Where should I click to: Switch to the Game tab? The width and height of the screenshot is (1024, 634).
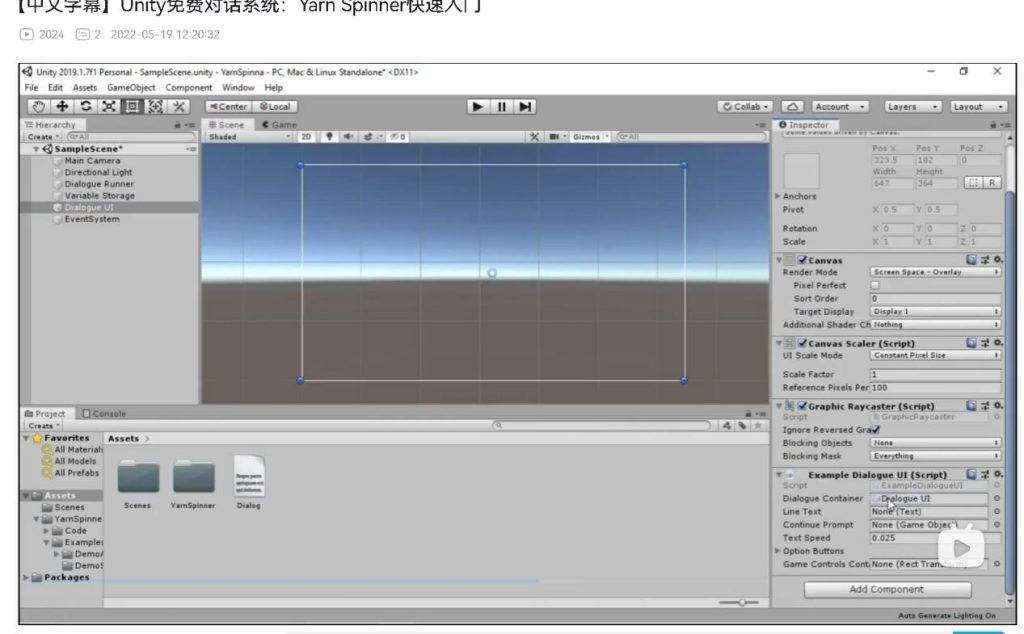pyautogui.click(x=279, y=124)
